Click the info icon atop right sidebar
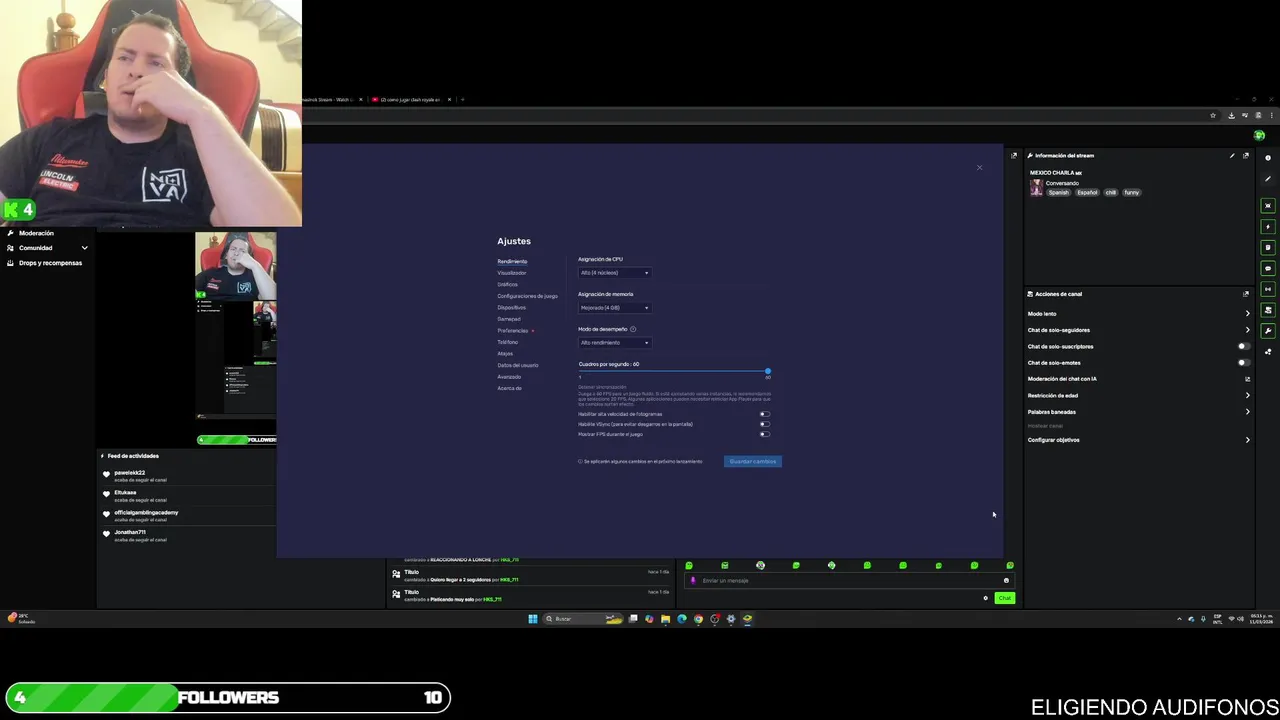Viewport: 1280px width, 720px height. 1268,158
